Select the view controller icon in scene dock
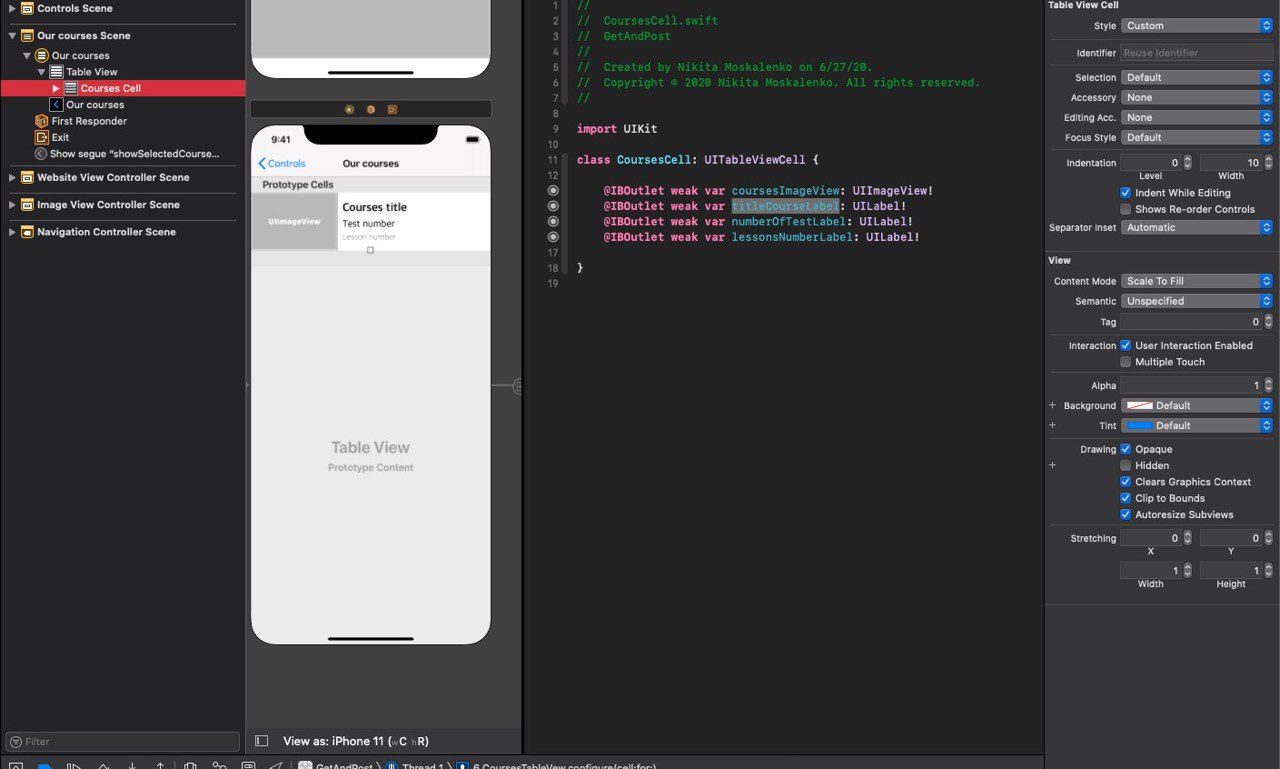This screenshot has width=1280, height=769. tap(349, 109)
